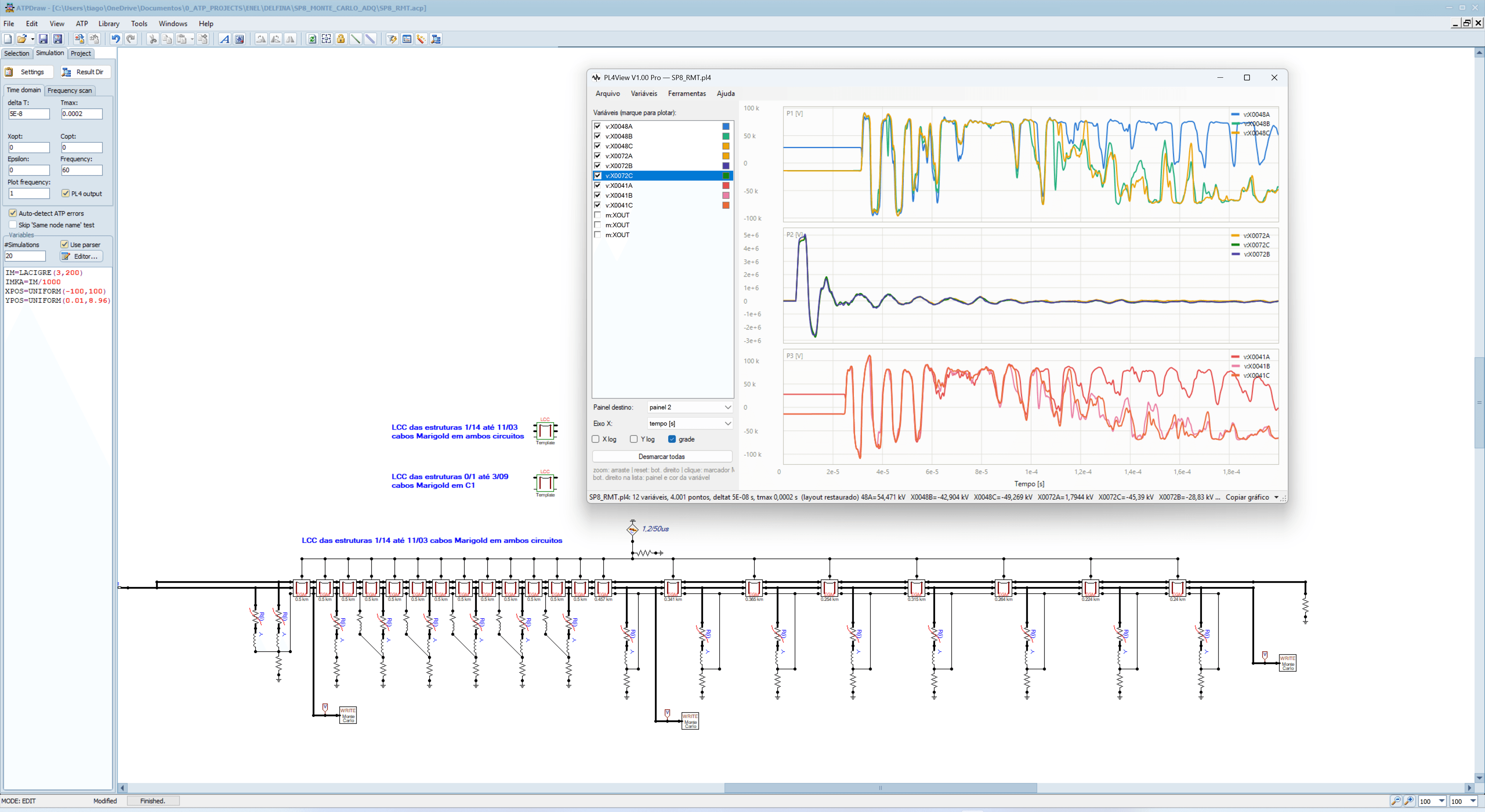Viewport: 1485px width, 812px height.
Task: Click the Tmax input field
Action: [81, 114]
